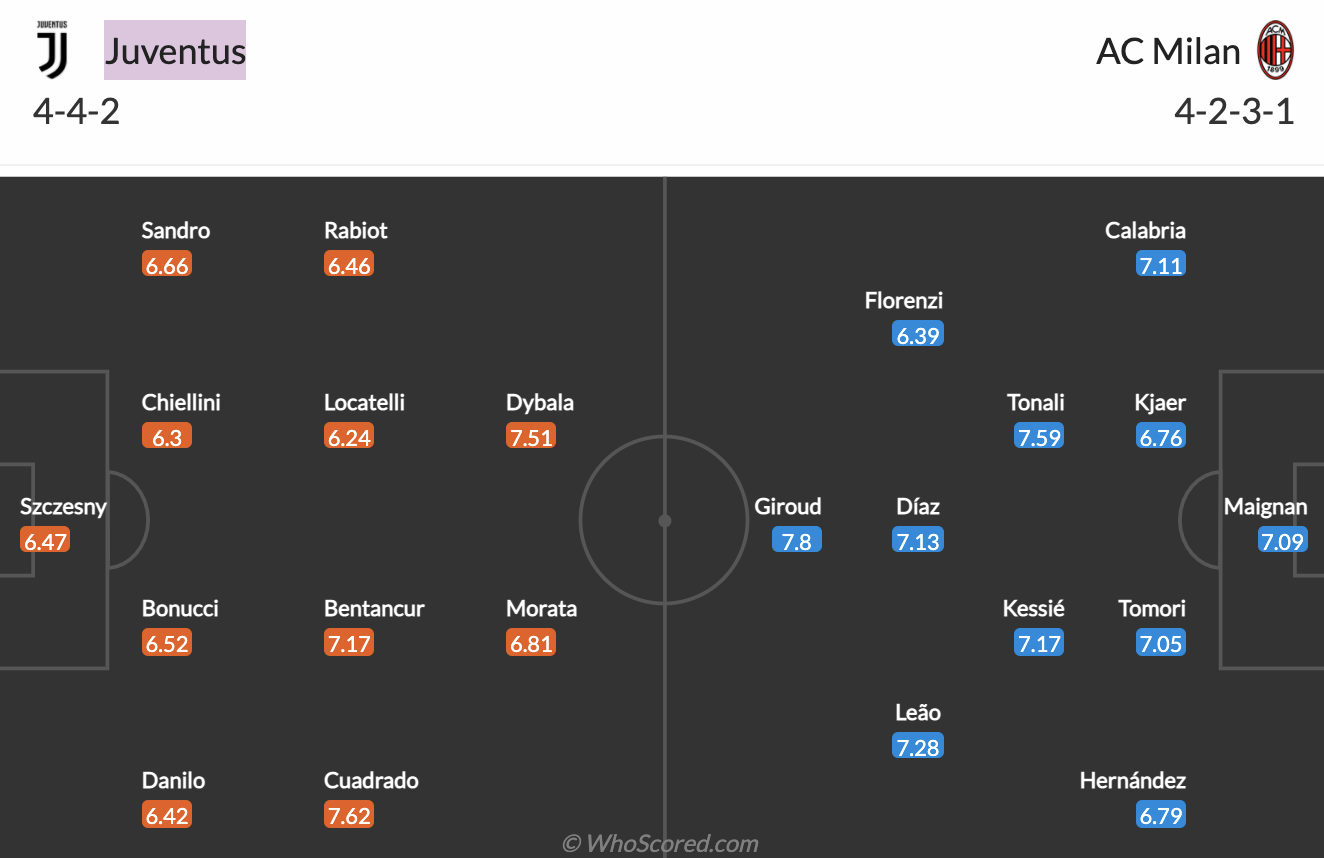Click Tonali's 7.59 rating badge
Image resolution: width=1324 pixels, height=858 pixels.
(1038, 437)
